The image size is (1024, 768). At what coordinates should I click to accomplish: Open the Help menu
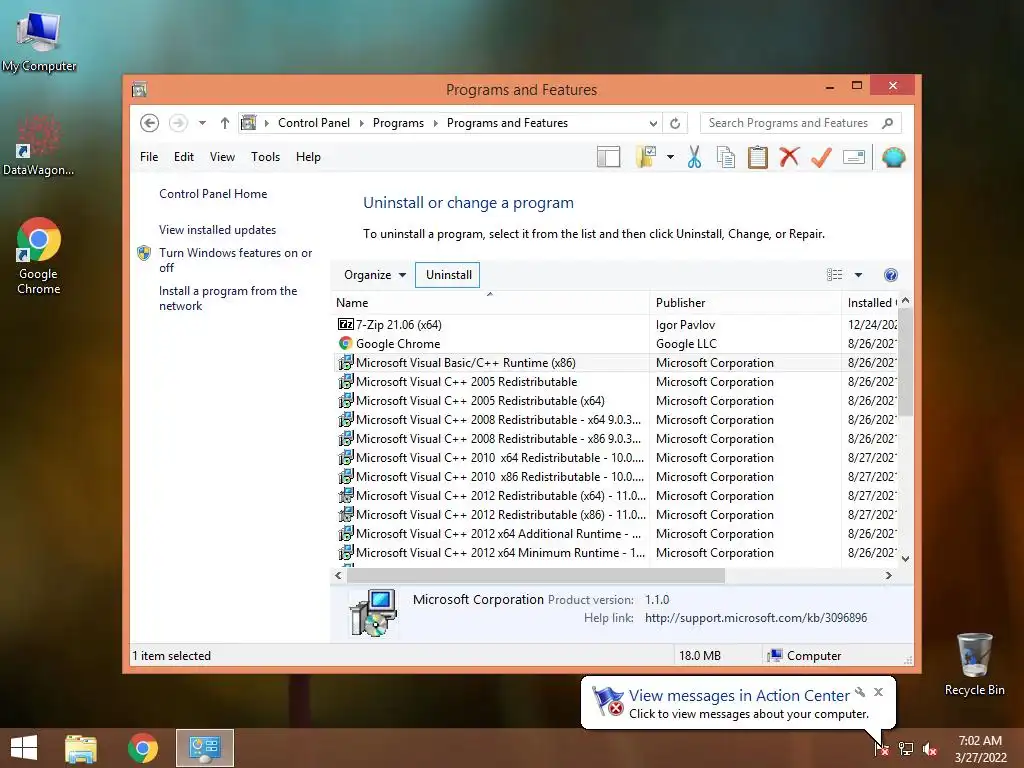click(x=308, y=157)
